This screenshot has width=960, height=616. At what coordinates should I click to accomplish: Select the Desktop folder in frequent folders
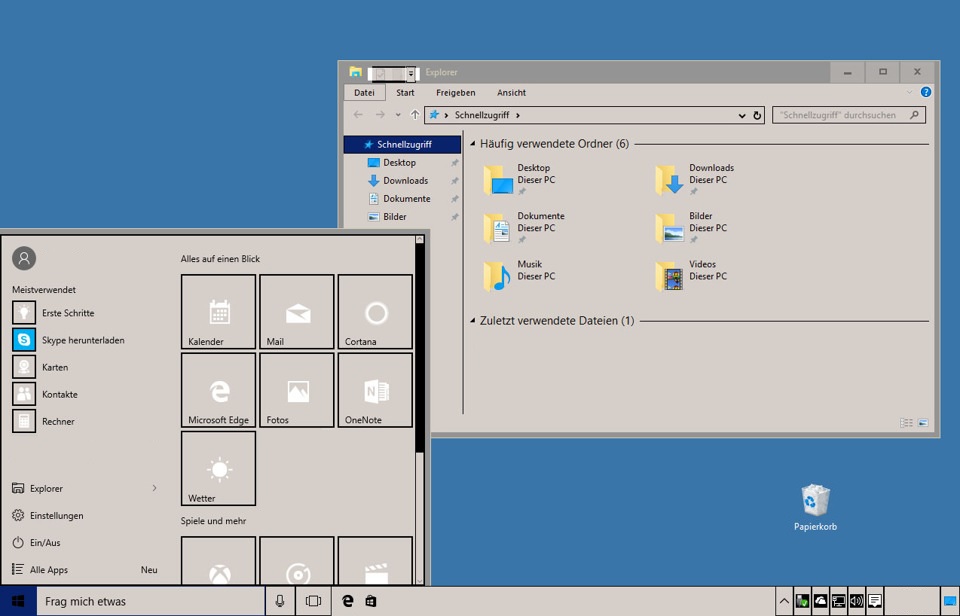(520, 179)
